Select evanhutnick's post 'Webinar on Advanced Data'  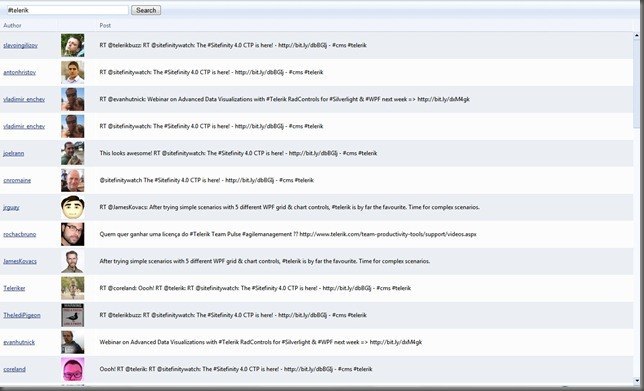[261, 342]
